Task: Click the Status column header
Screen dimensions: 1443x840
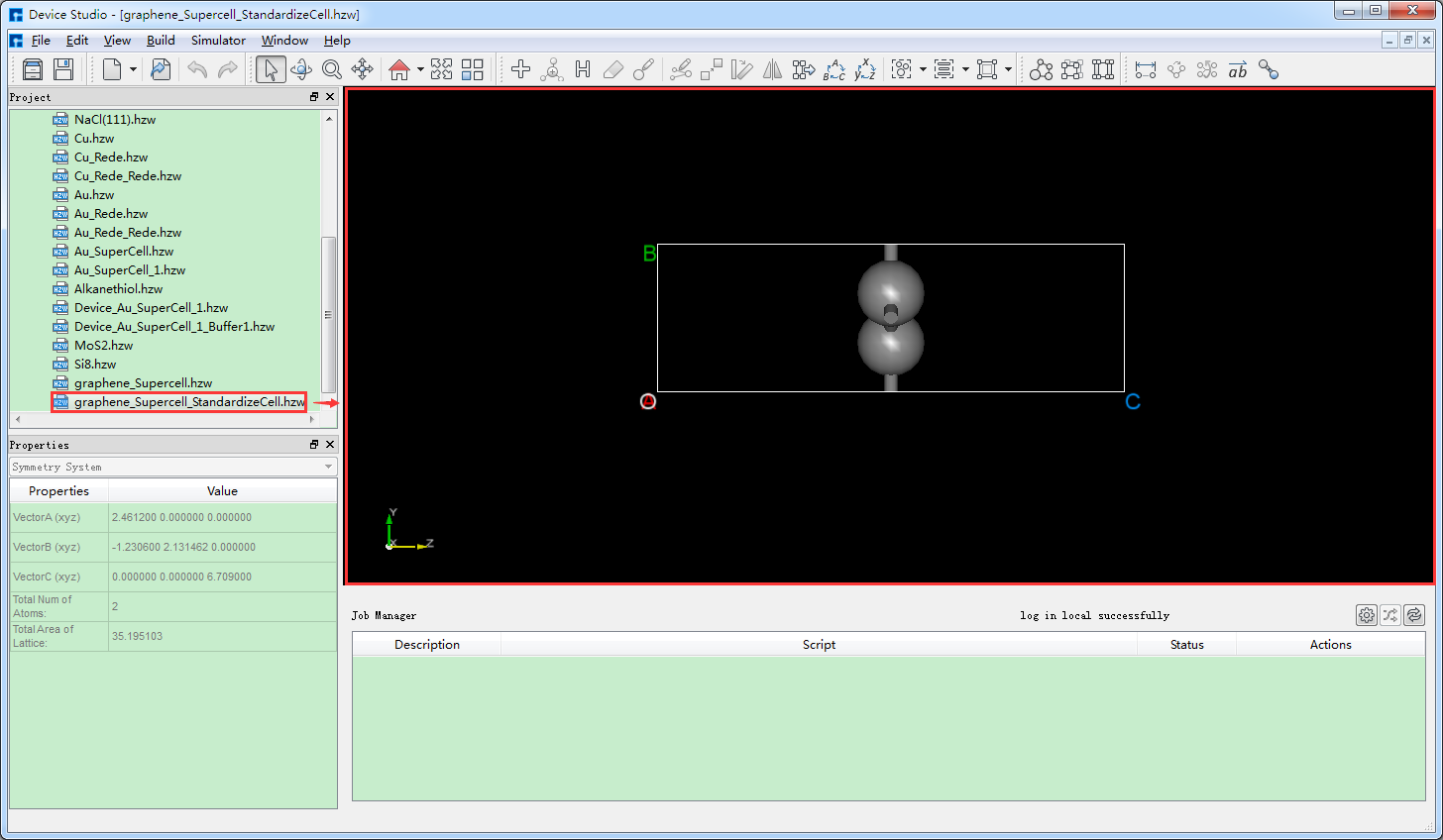Action: click(1186, 645)
